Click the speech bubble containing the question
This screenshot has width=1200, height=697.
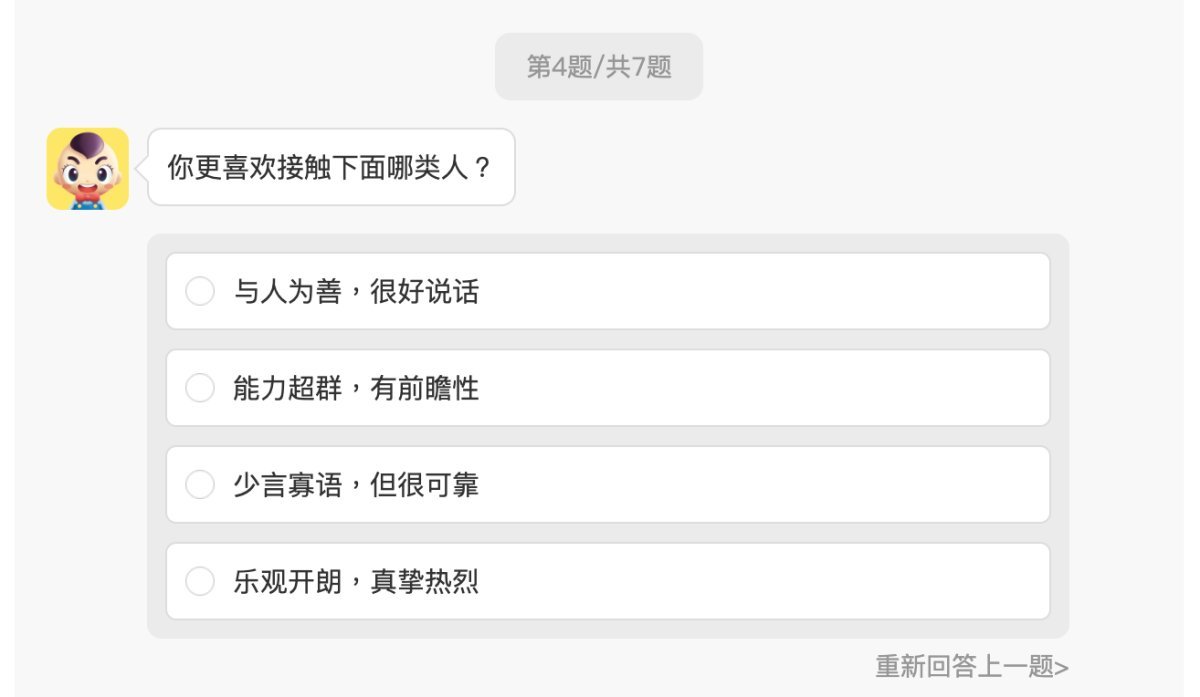coord(332,167)
